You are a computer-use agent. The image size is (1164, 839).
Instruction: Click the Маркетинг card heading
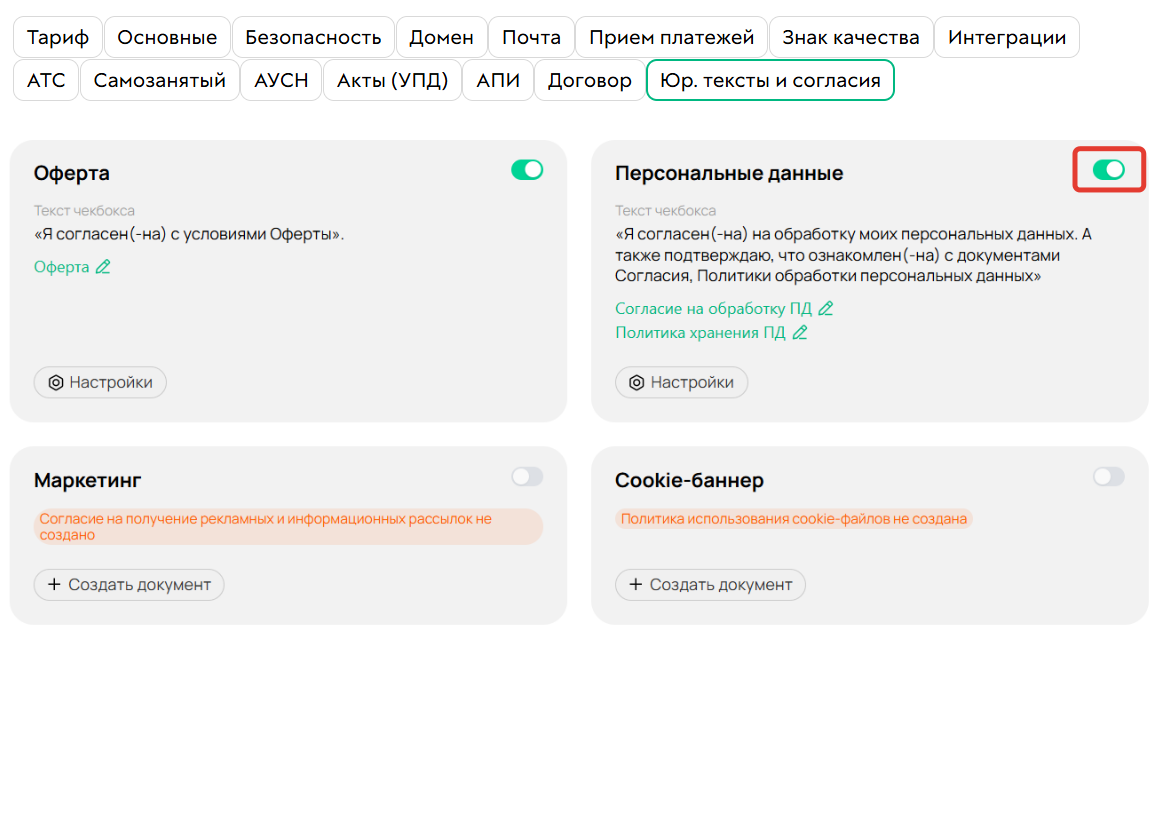click(x=88, y=480)
